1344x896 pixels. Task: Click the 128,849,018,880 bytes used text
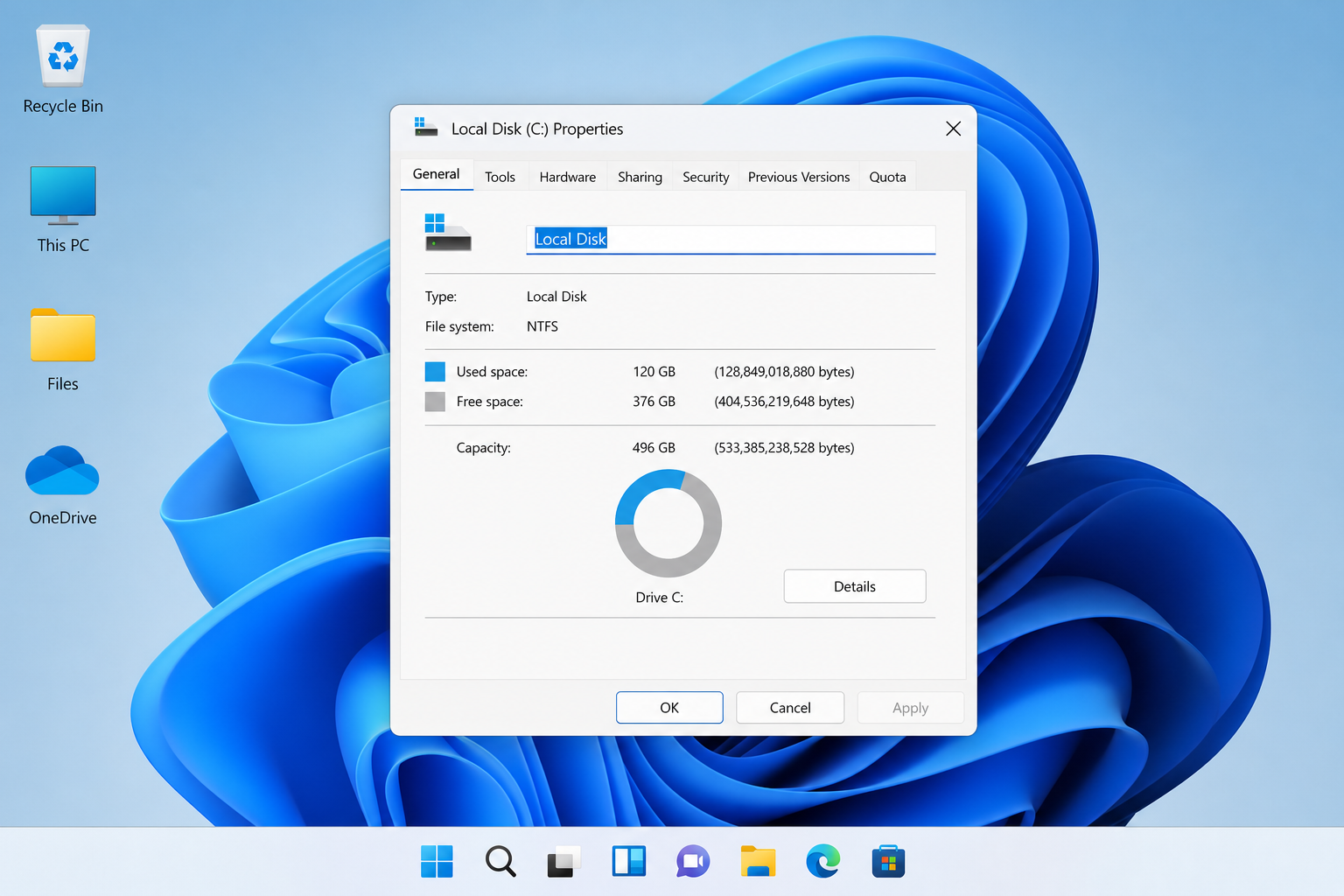(785, 372)
